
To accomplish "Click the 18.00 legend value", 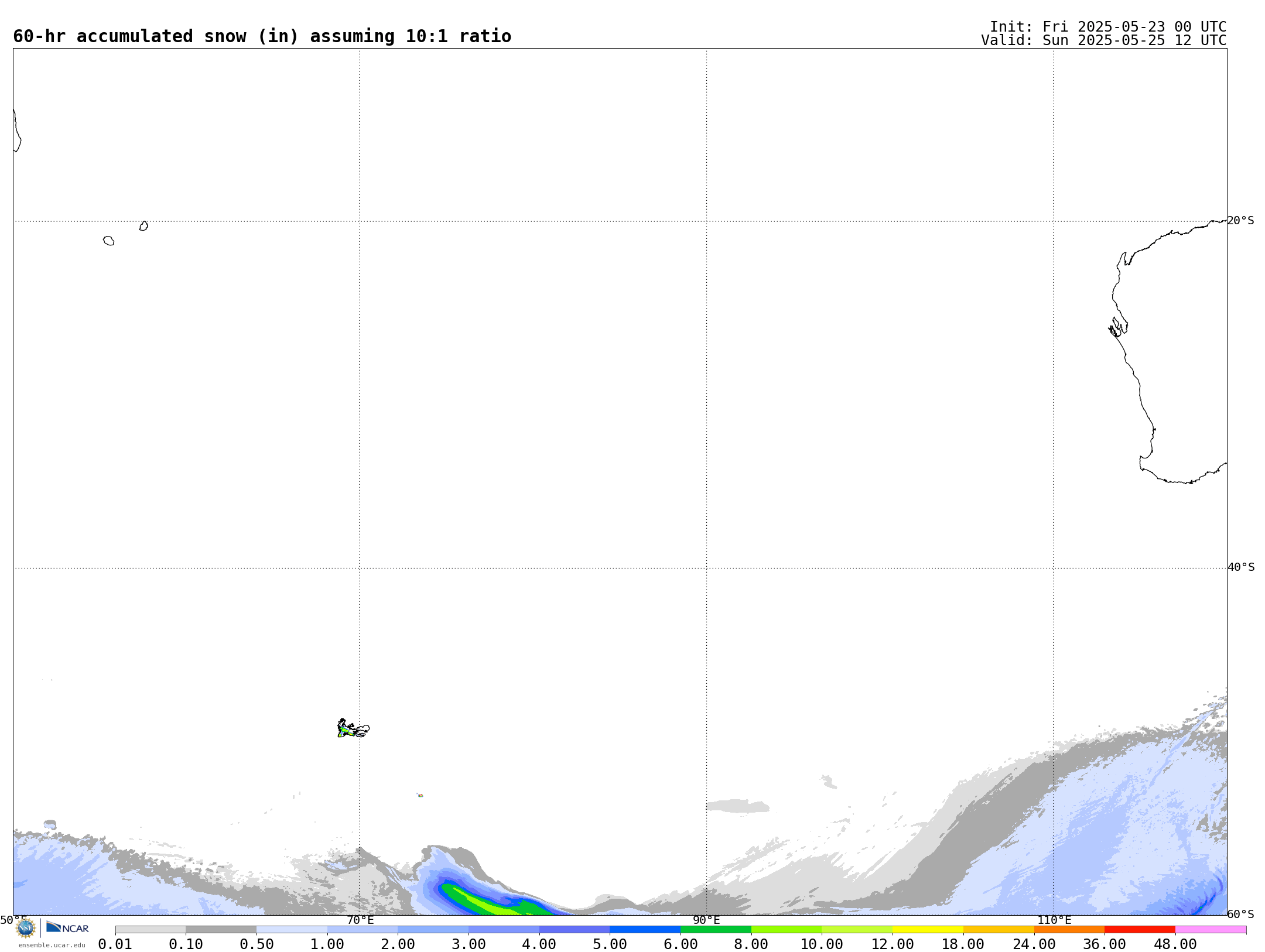I will [x=963, y=944].
